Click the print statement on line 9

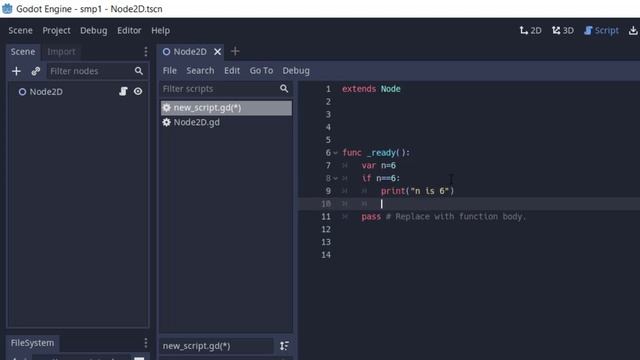point(417,191)
